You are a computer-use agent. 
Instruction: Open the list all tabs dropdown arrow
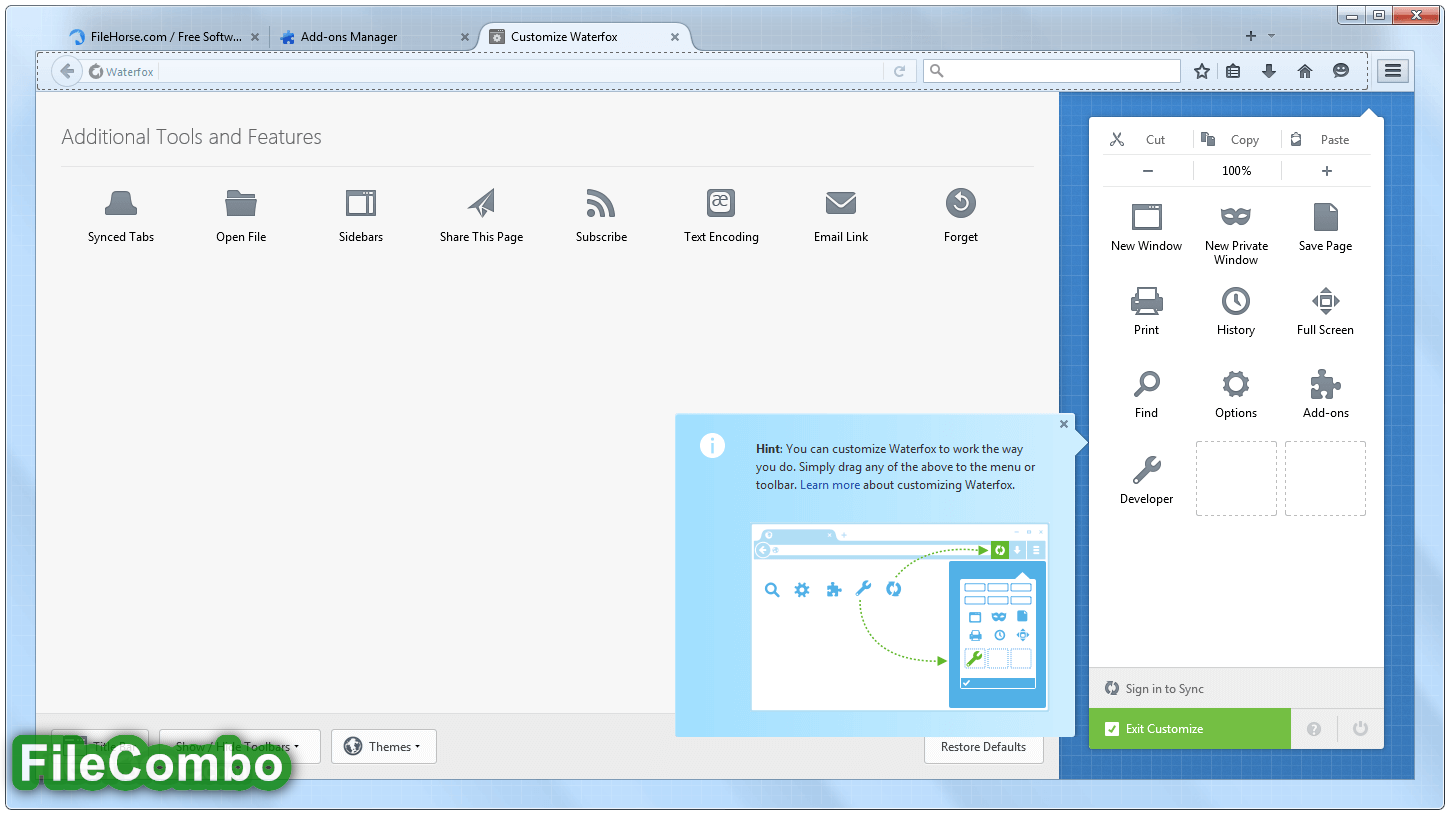1271,36
